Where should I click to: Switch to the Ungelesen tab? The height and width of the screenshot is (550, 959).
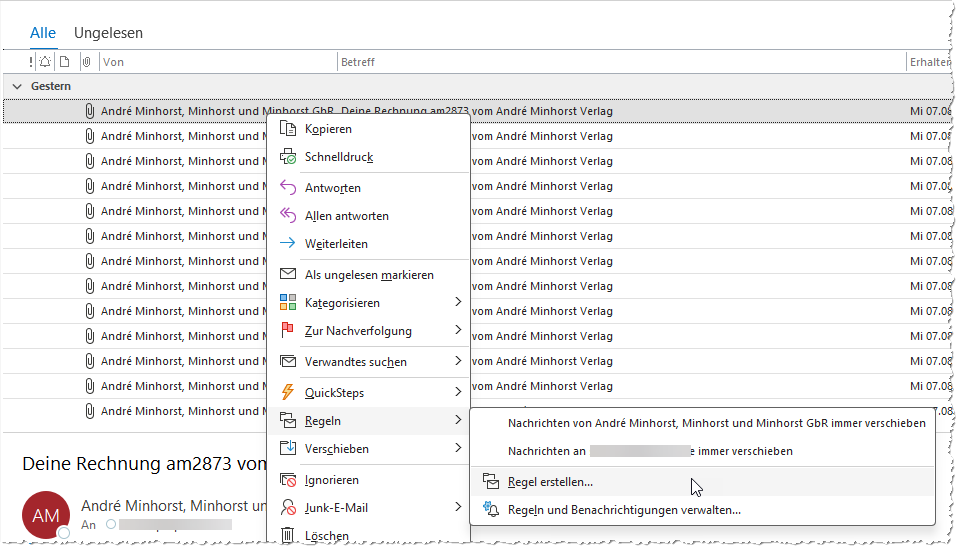108,33
